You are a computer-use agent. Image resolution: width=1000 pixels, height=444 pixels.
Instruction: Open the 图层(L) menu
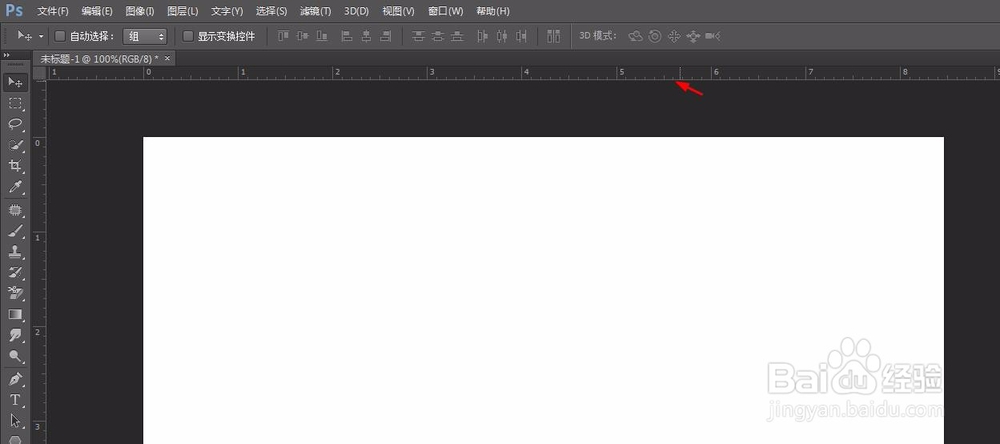tap(182, 11)
